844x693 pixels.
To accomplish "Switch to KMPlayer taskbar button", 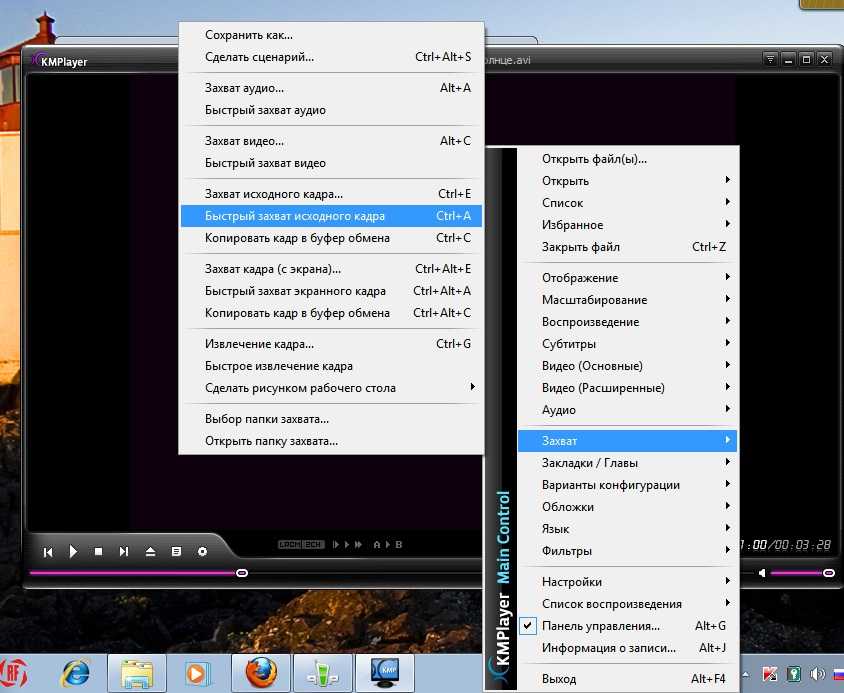I will point(385,673).
